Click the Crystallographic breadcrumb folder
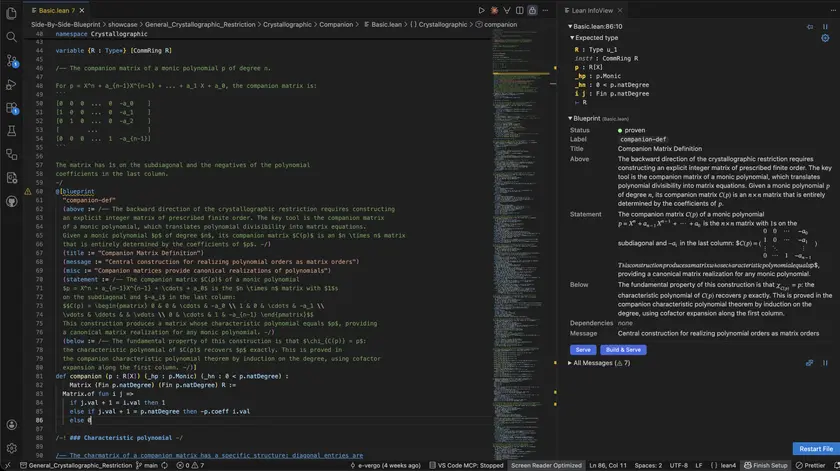Image resolution: width=840 pixels, height=471 pixels. pos(287,24)
